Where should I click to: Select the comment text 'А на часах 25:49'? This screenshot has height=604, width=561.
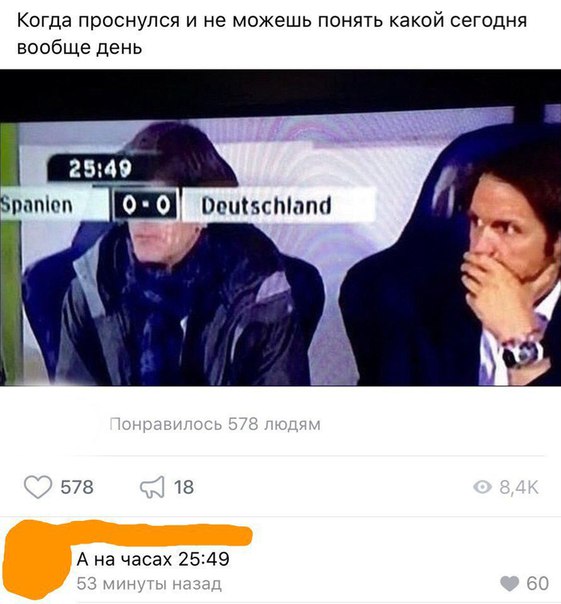tap(153, 559)
